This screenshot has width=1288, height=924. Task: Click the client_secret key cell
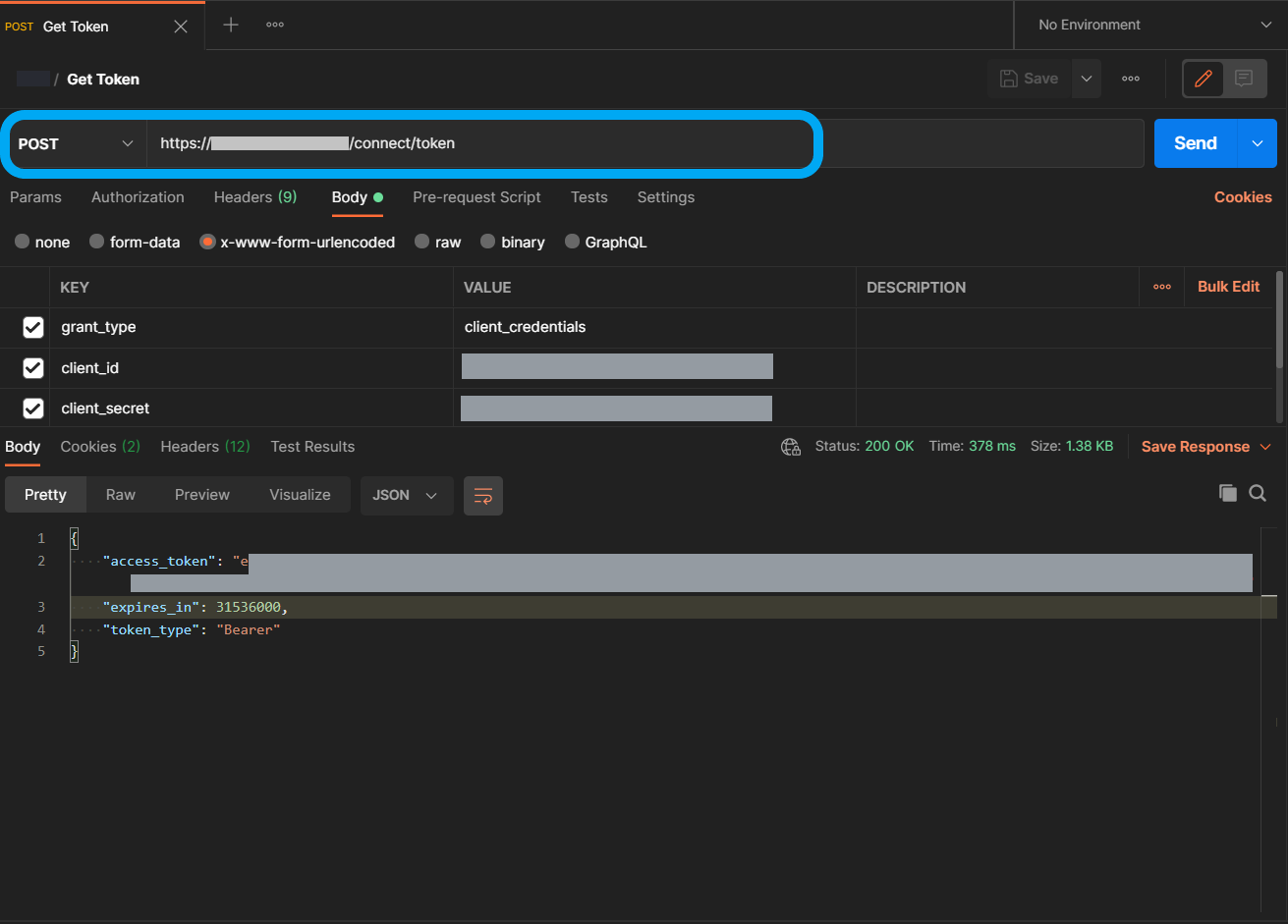251,408
